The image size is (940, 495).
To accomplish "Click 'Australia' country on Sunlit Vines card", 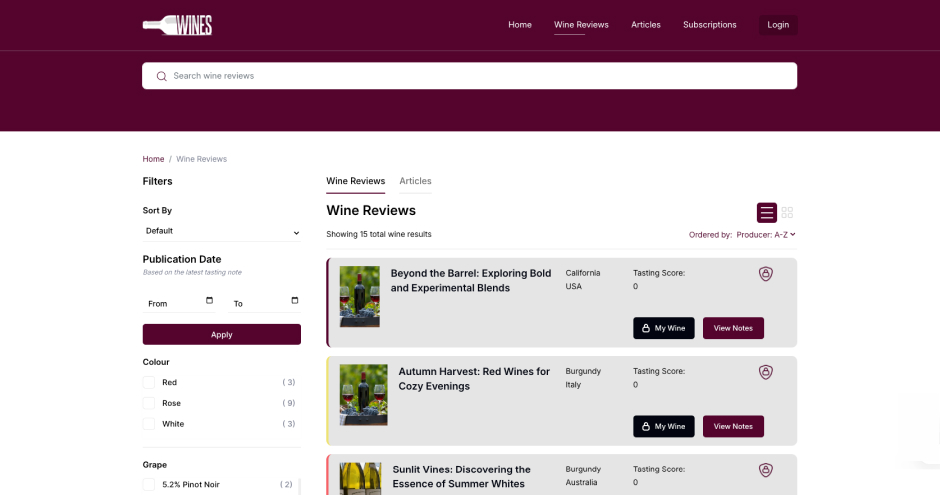I will [x=582, y=482].
